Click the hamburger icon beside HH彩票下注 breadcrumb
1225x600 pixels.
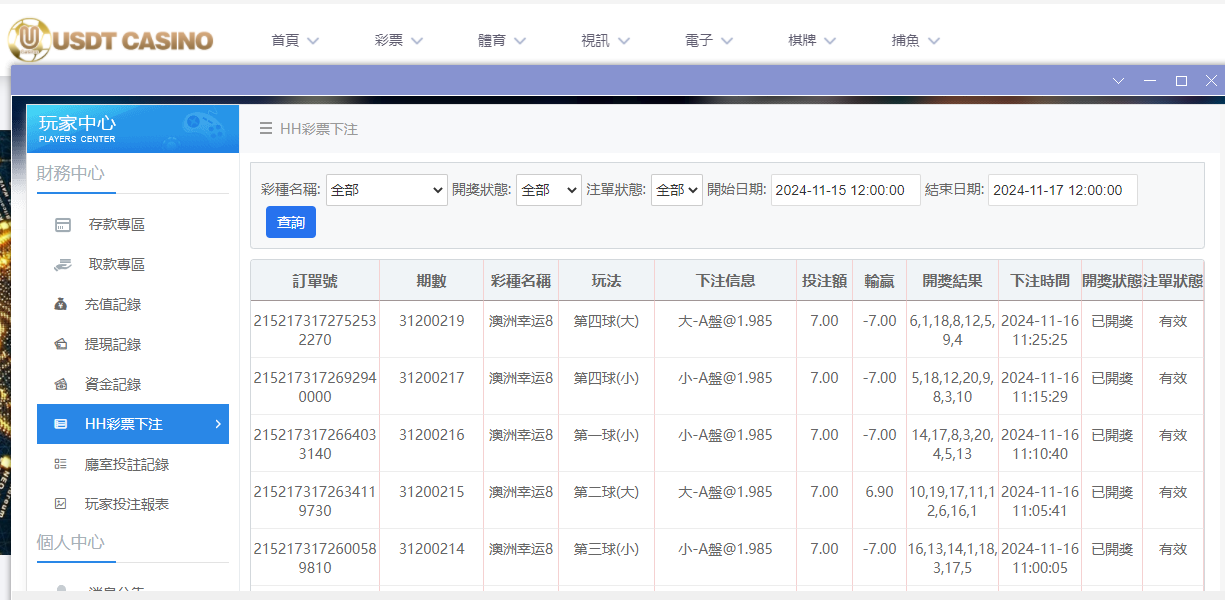(x=264, y=128)
